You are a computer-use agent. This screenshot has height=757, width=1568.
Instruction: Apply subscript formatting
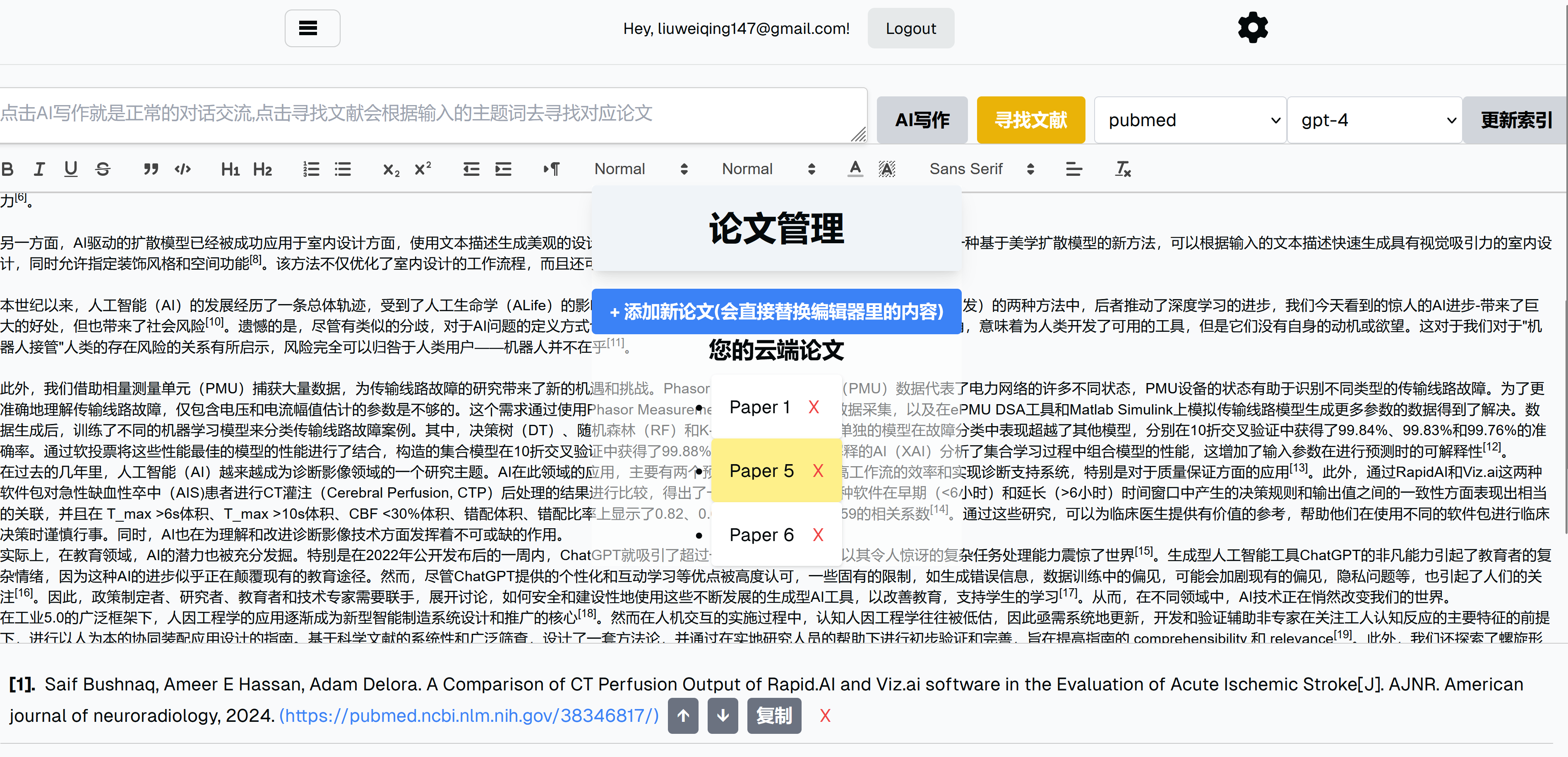(x=391, y=169)
